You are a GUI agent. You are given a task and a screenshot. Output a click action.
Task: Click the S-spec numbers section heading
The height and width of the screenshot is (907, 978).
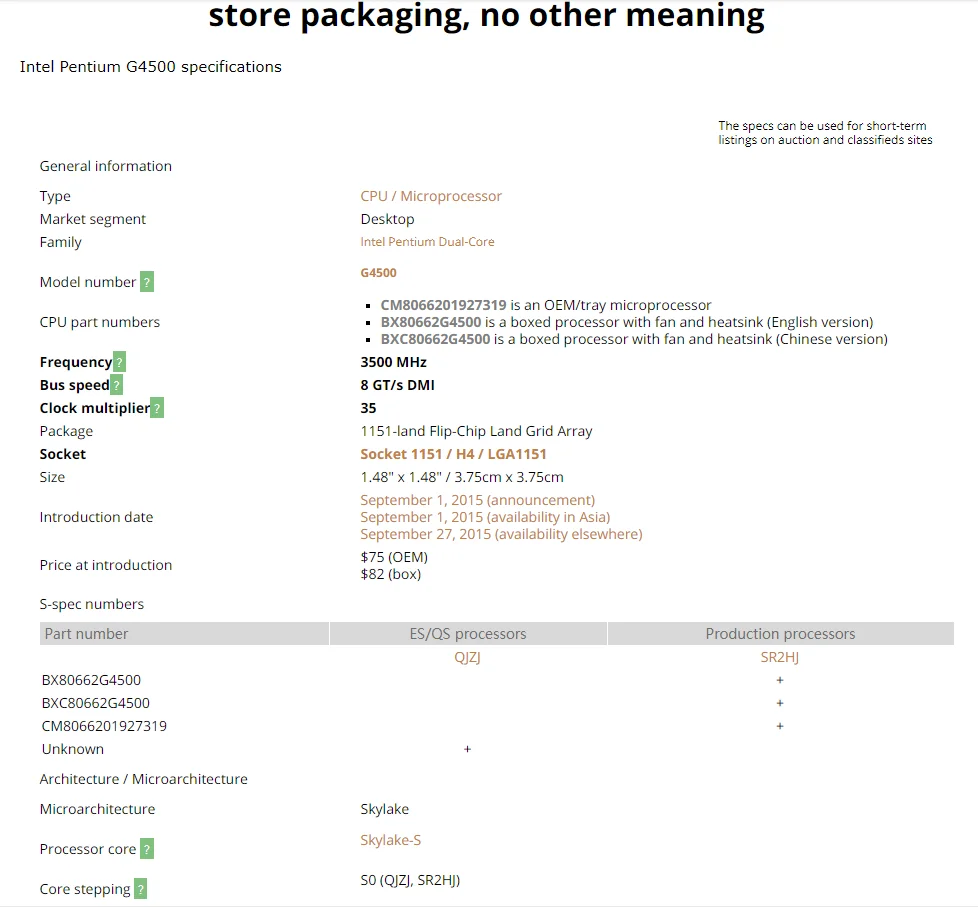(92, 604)
